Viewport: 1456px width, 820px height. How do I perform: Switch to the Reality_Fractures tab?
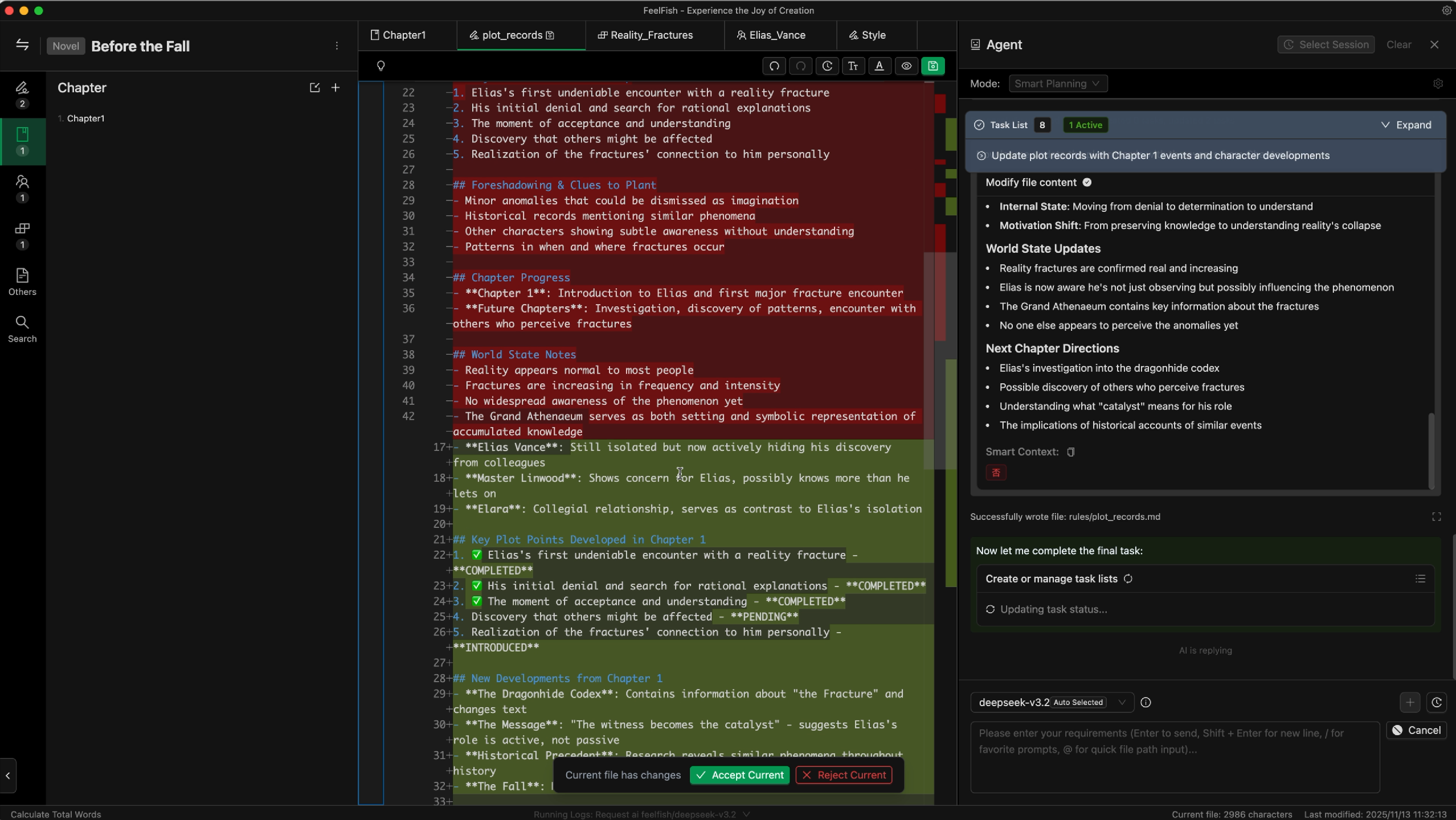point(651,35)
